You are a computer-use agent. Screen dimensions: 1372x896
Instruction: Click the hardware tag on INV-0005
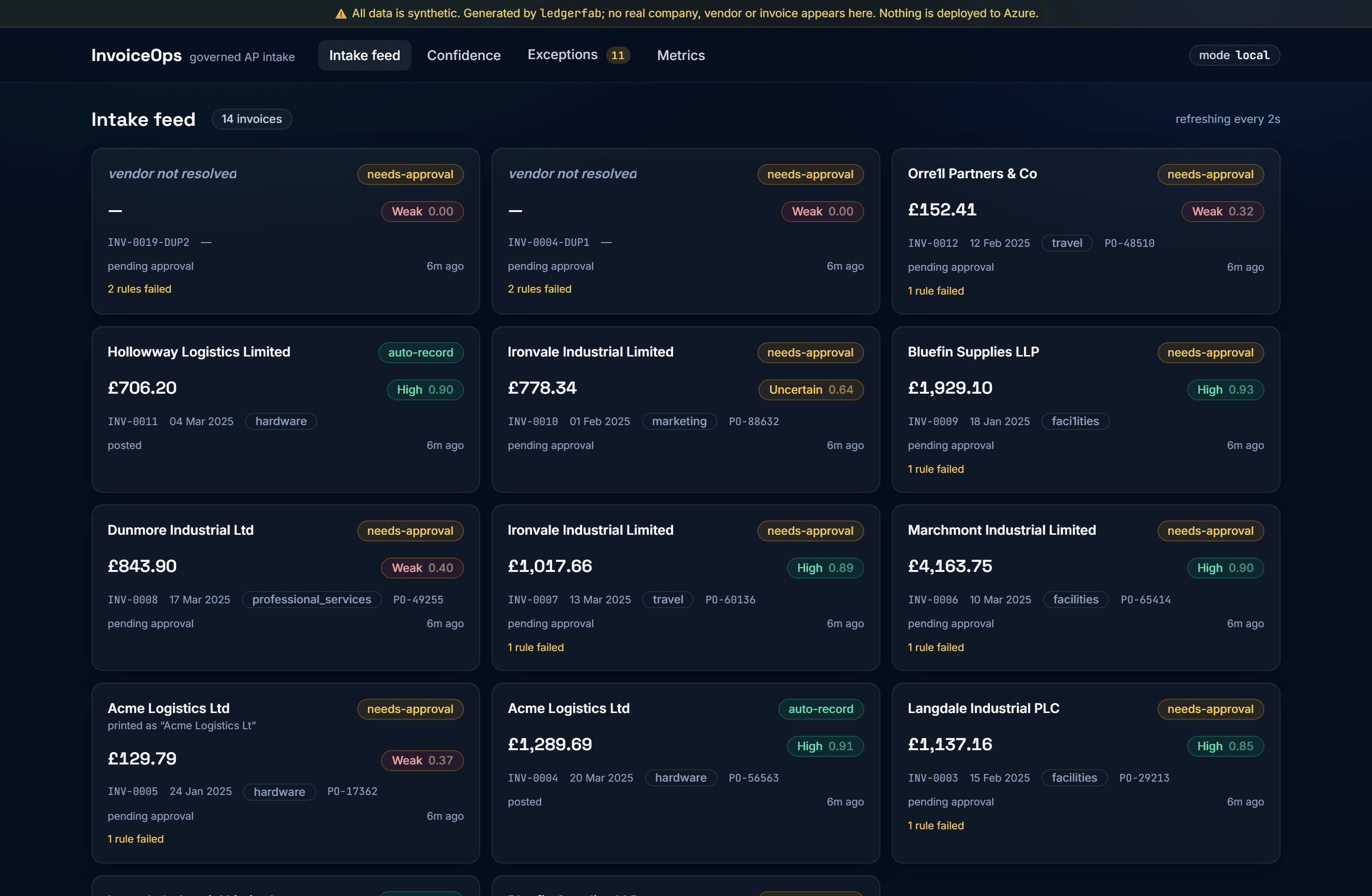click(279, 792)
